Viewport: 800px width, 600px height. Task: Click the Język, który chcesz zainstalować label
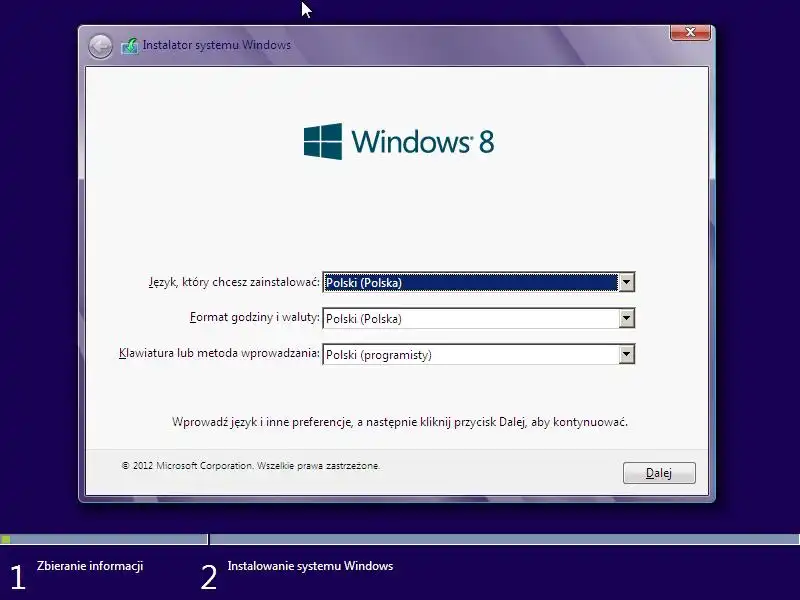[234, 282]
